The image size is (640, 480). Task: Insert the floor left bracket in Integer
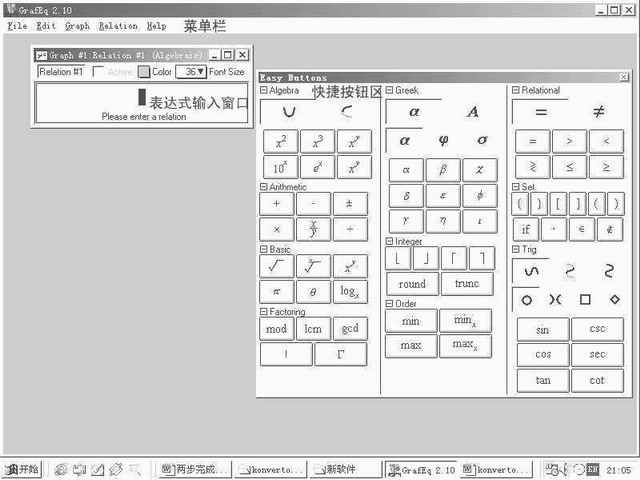(398, 258)
